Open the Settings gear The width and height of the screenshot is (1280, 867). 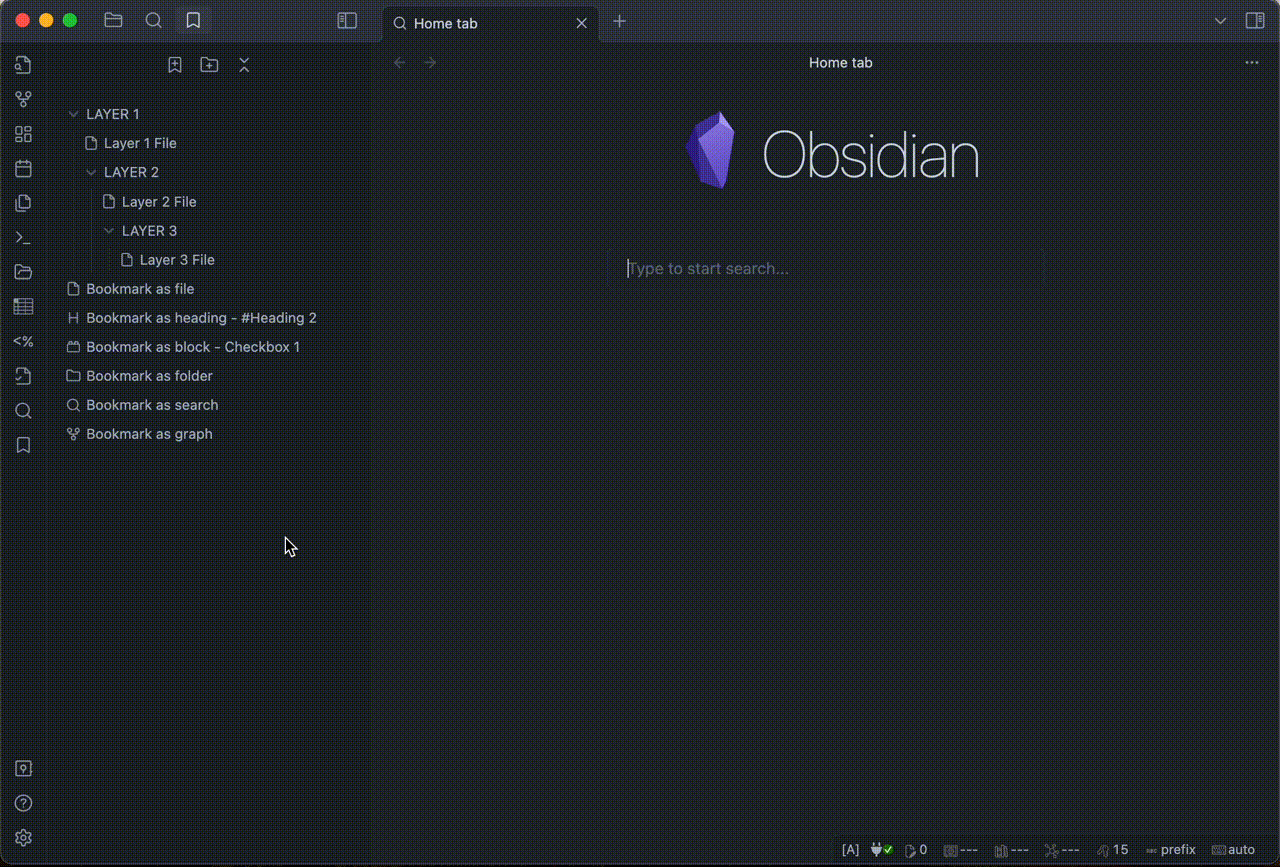[x=23, y=838]
